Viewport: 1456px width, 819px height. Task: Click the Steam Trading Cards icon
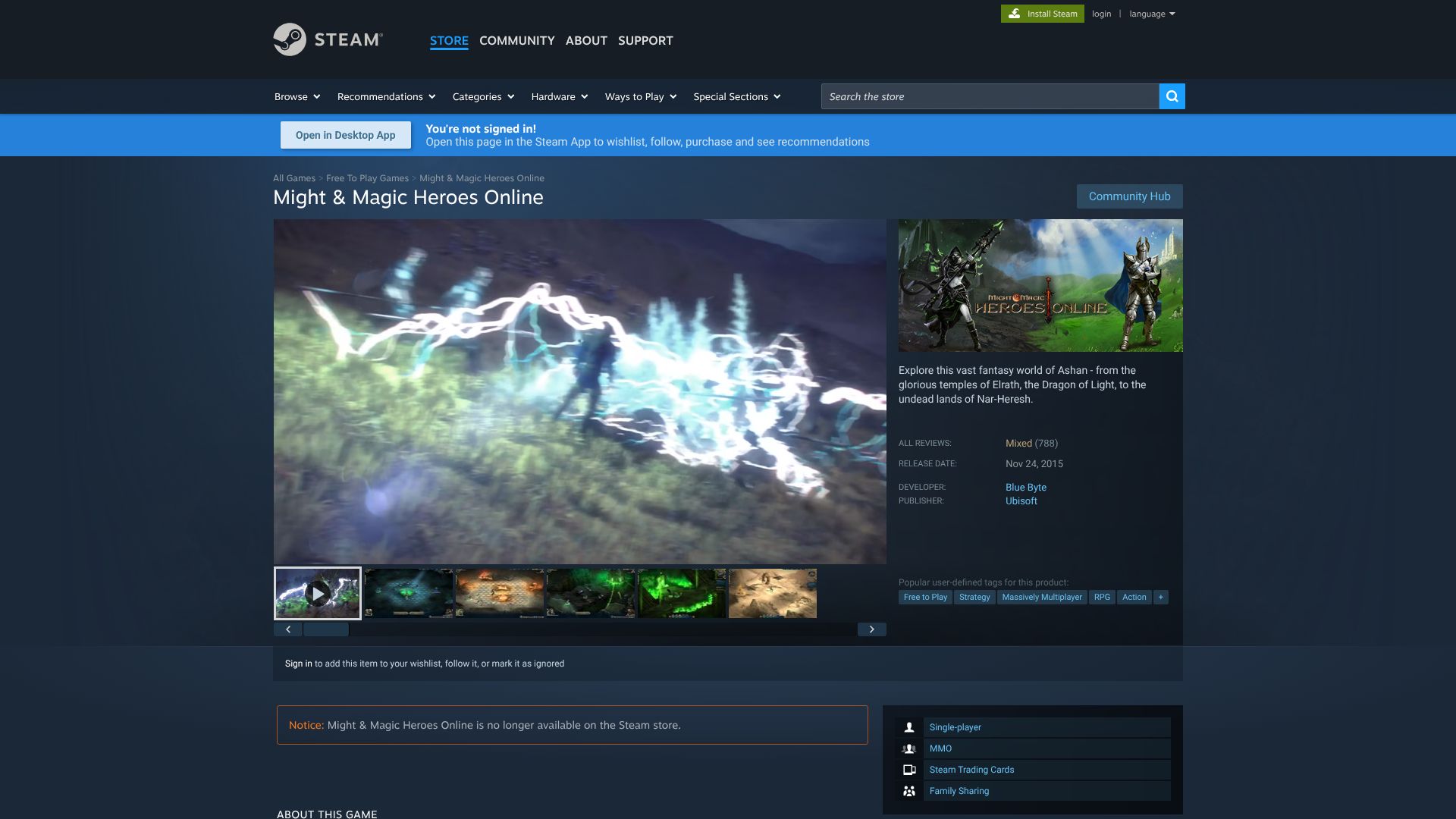pos(908,769)
